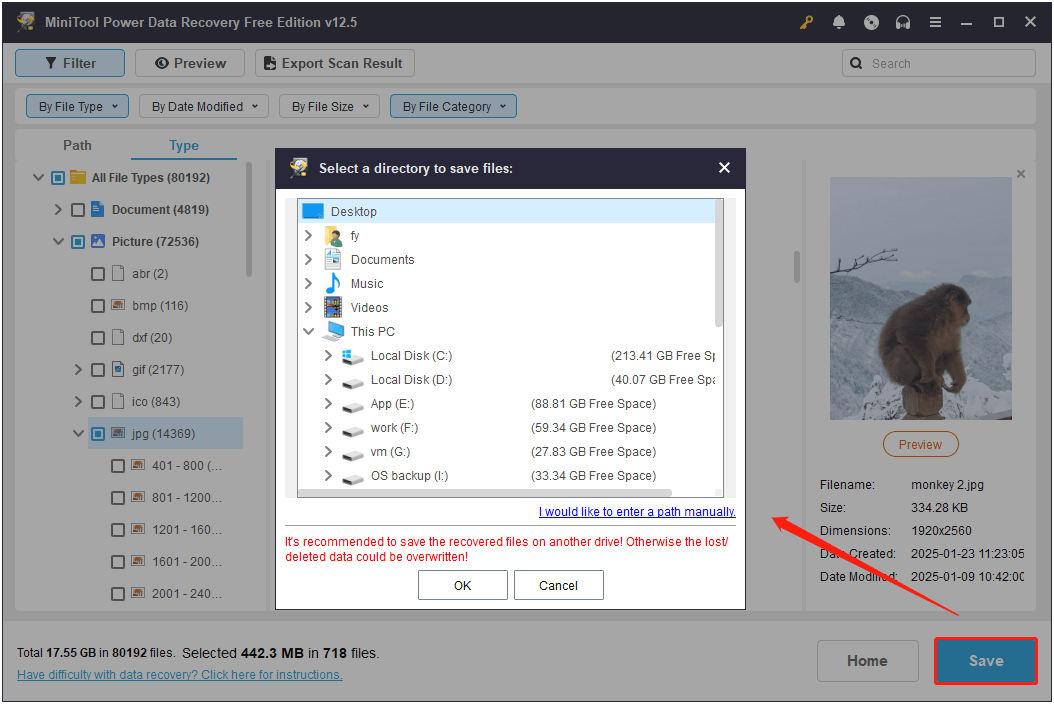This screenshot has width=1054, height=705.
Task: Click the Search input field
Action: click(x=938, y=63)
